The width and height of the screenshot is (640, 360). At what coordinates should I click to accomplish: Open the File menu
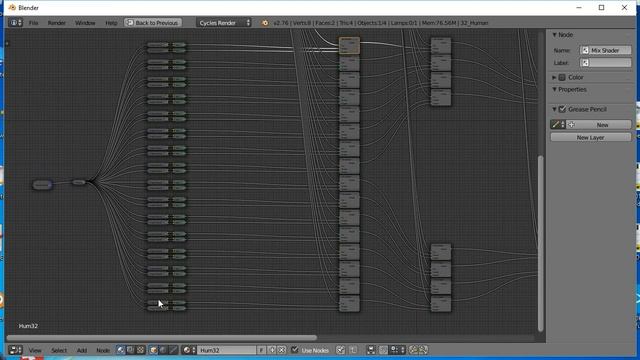pyautogui.click(x=33, y=23)
